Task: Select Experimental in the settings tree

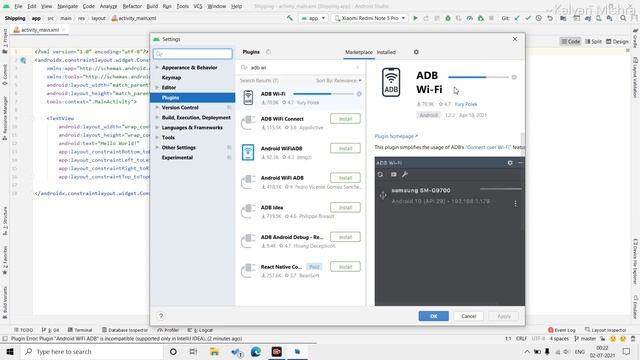Action: 177,158
